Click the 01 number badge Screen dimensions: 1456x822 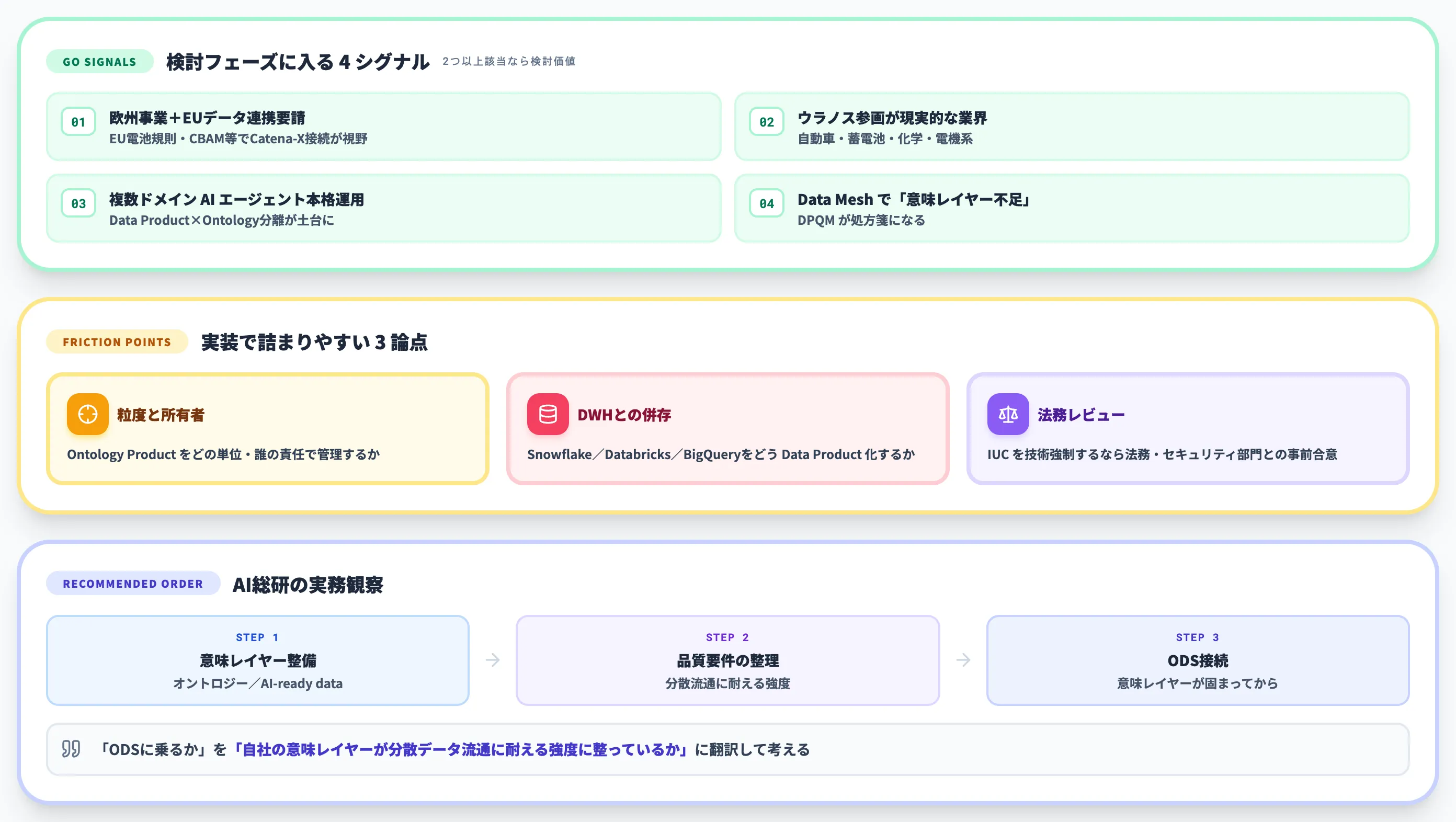[78, 121]
